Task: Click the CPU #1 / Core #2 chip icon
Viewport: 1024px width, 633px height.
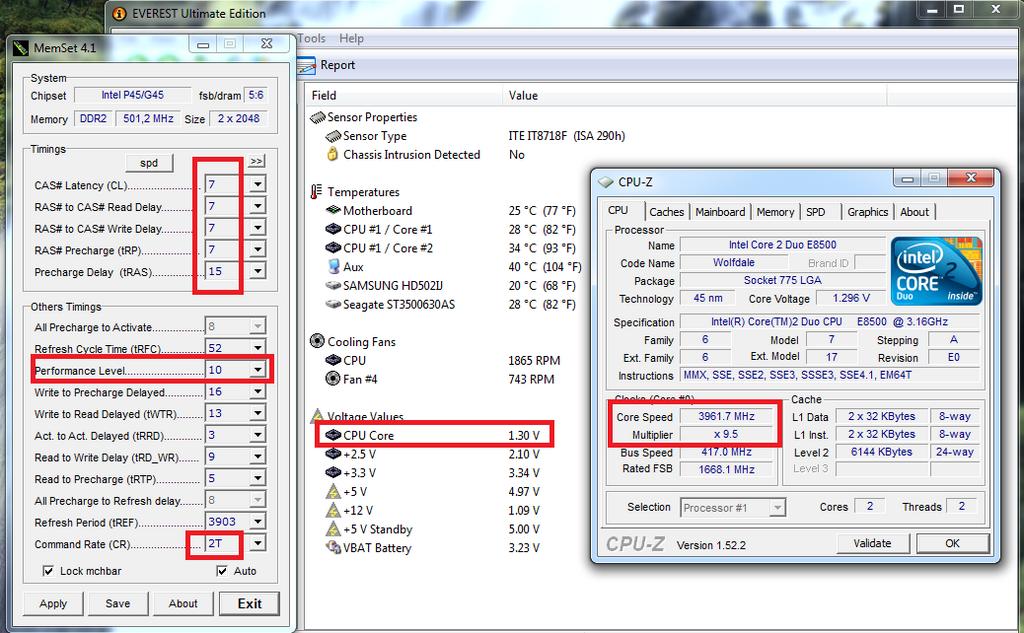Action: (x=333, y=248)
